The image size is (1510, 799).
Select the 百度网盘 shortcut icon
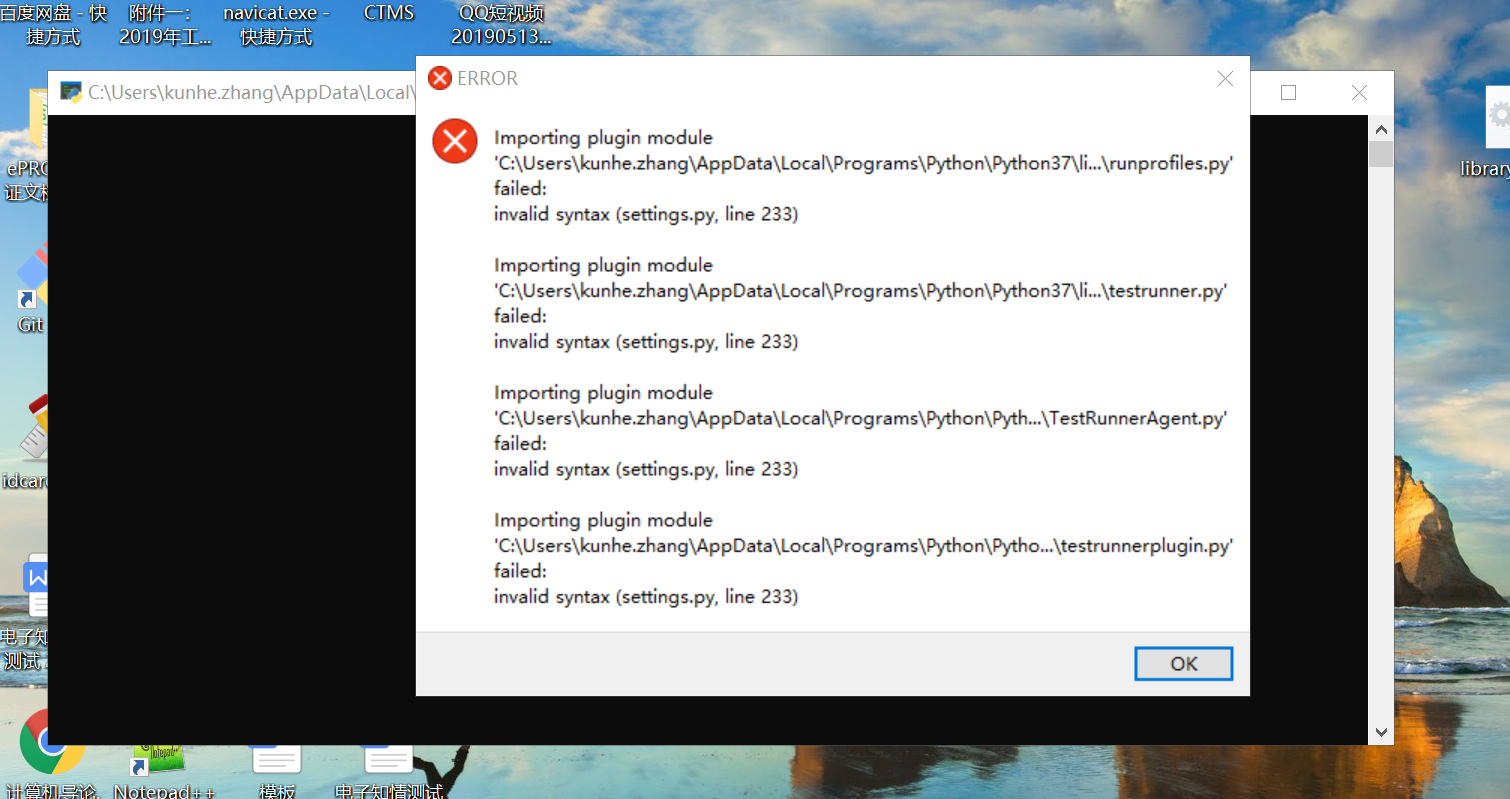[x=54, y=25]
